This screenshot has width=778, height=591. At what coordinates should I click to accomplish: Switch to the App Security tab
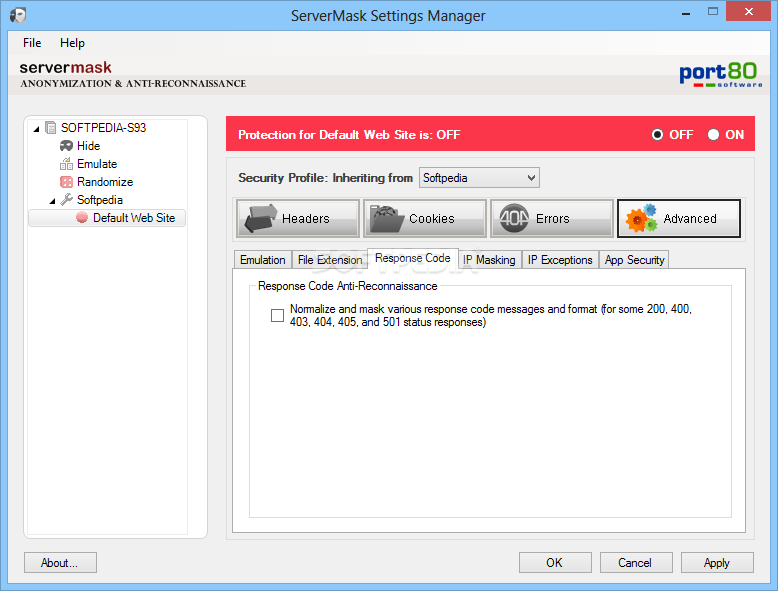point(634,260)
